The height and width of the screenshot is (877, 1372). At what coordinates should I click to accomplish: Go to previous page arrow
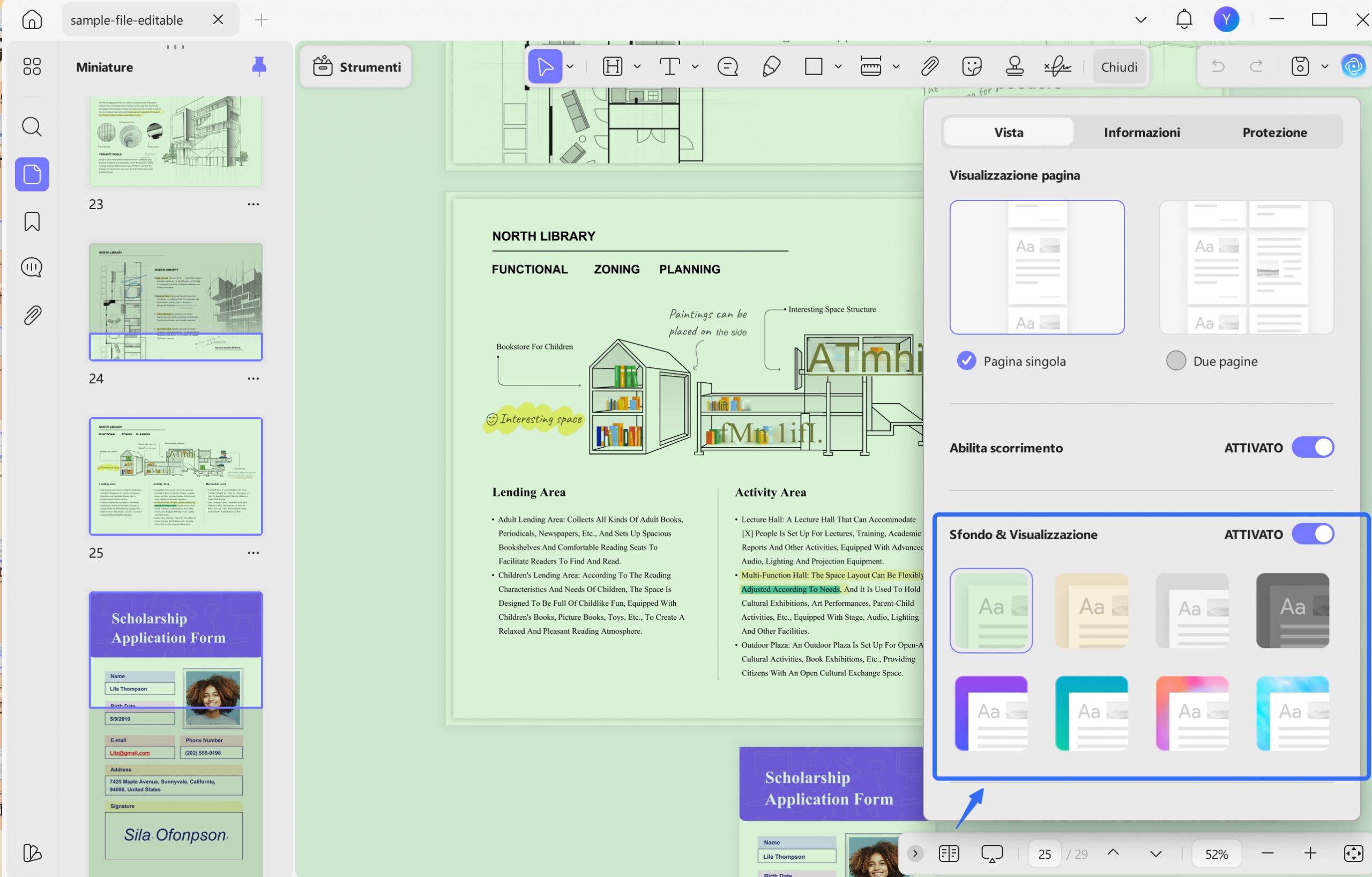click(x=1113, y=853)
